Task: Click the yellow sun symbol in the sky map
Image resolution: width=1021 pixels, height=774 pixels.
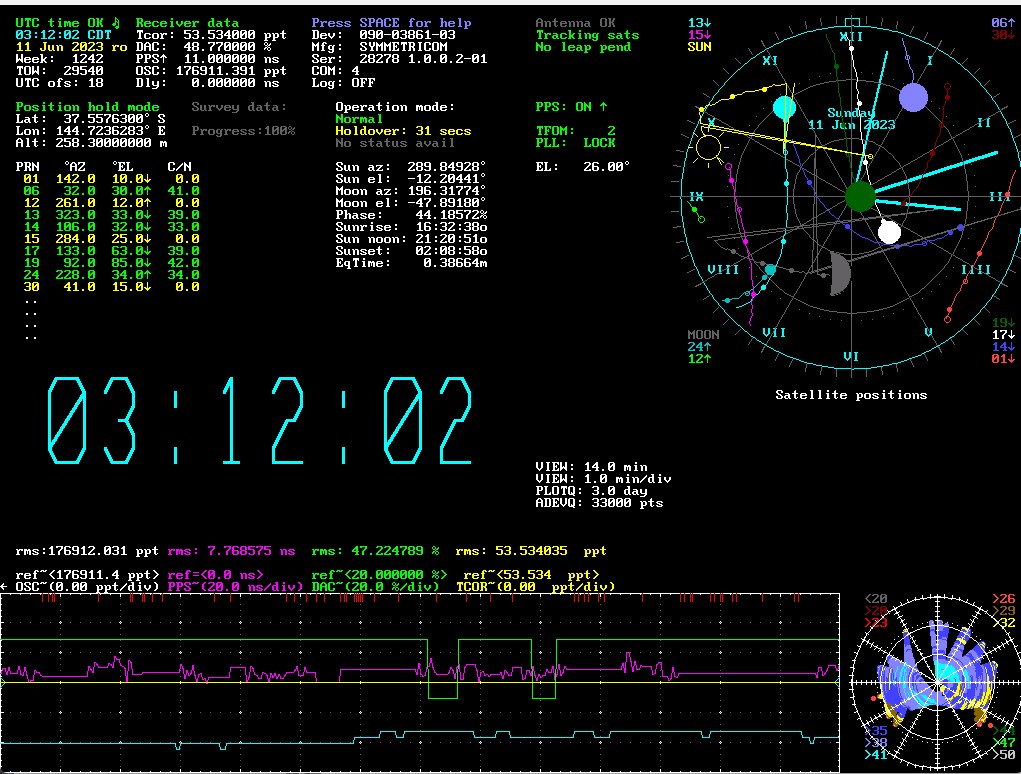Action: 708,148
